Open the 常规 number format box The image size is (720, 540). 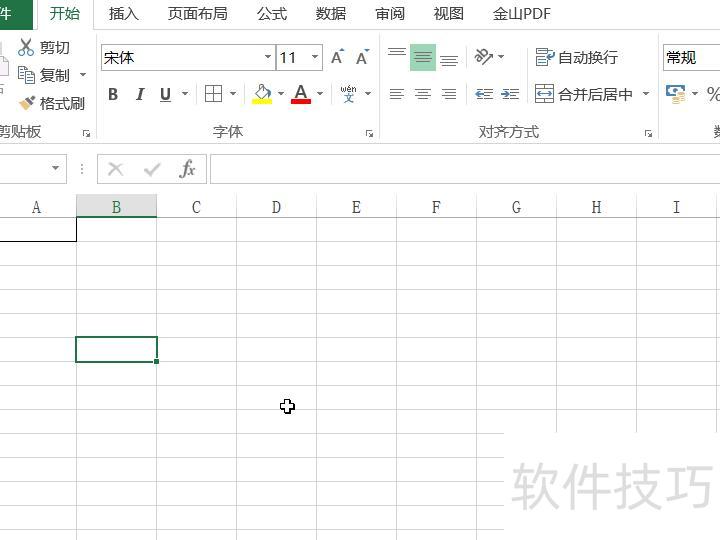pos(692,57)
